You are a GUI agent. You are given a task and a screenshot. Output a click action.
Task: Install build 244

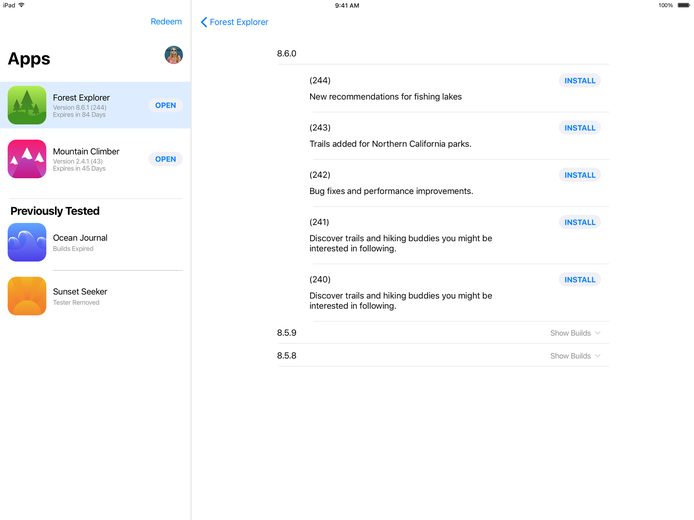click(579, 81)
